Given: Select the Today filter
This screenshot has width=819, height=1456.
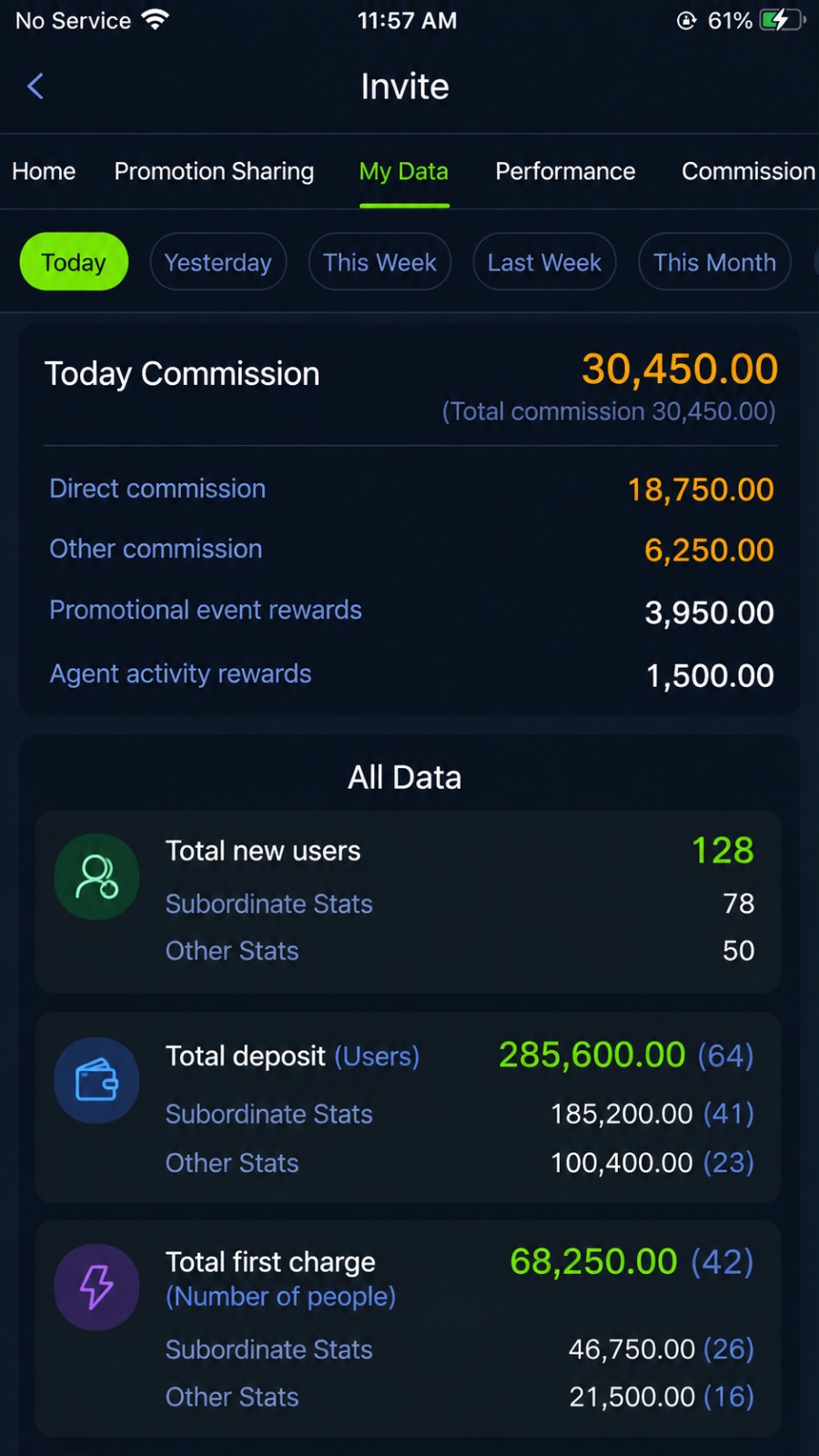Looking at the screenshot, I should [74, 262].
